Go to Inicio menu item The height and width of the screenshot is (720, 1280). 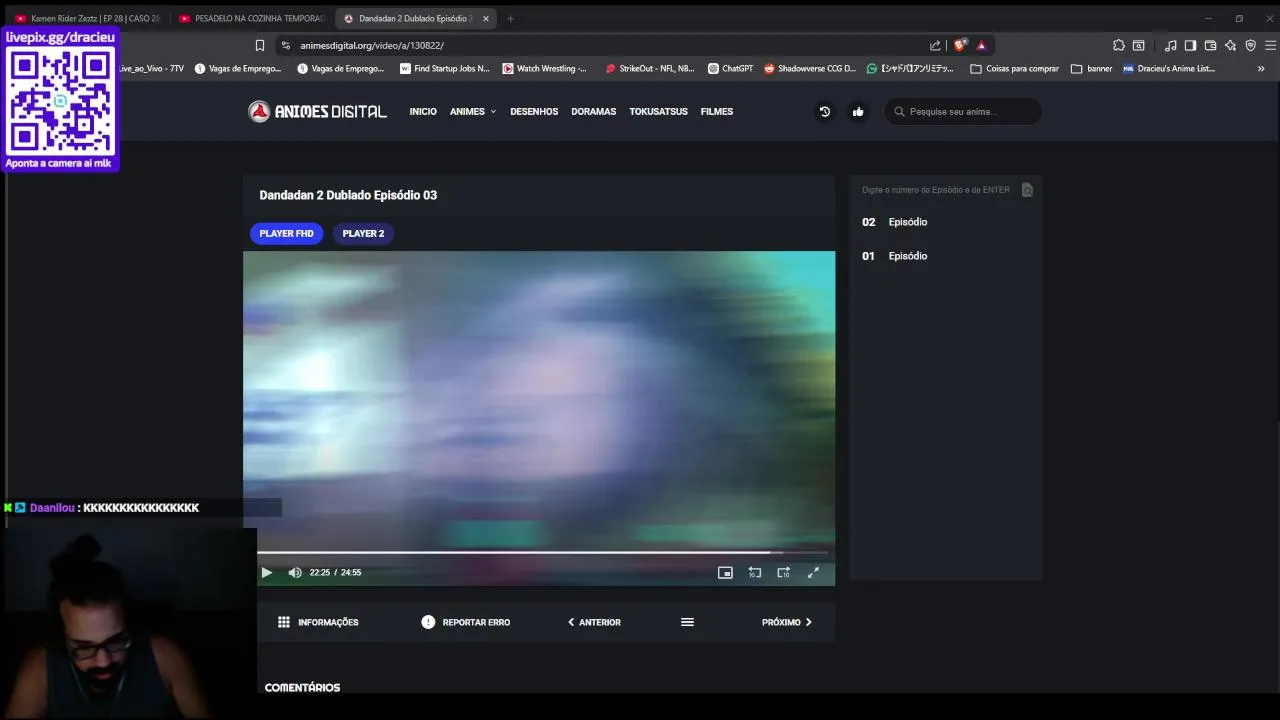pos(423,112)
